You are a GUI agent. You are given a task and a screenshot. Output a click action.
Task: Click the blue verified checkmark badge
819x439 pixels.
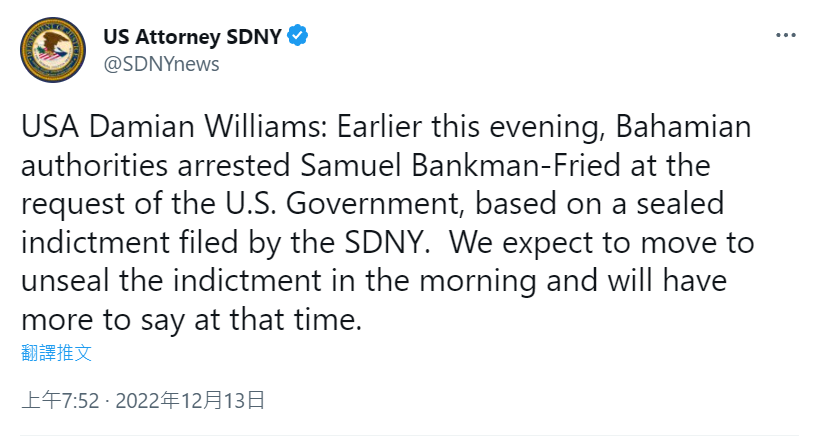(299, 38)
